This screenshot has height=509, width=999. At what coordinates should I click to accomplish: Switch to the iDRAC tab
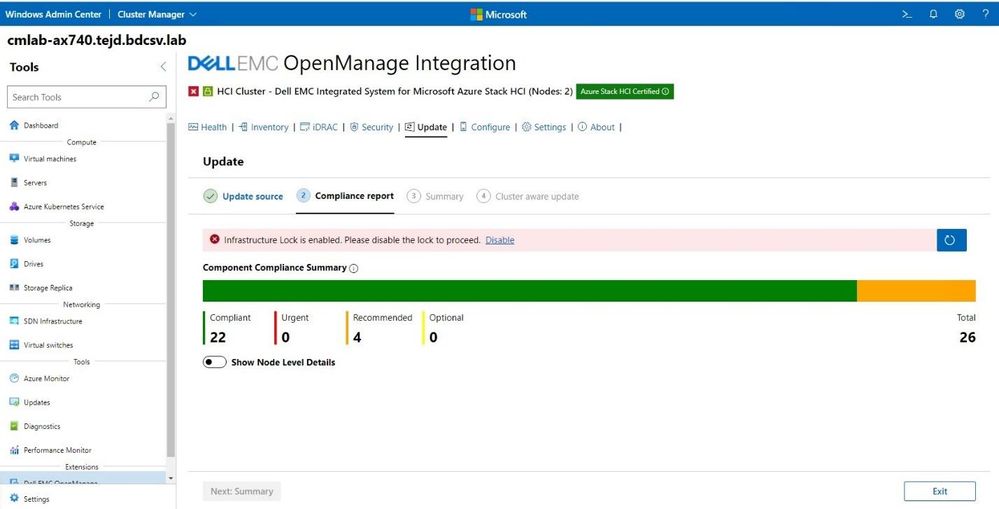(319, 127)
